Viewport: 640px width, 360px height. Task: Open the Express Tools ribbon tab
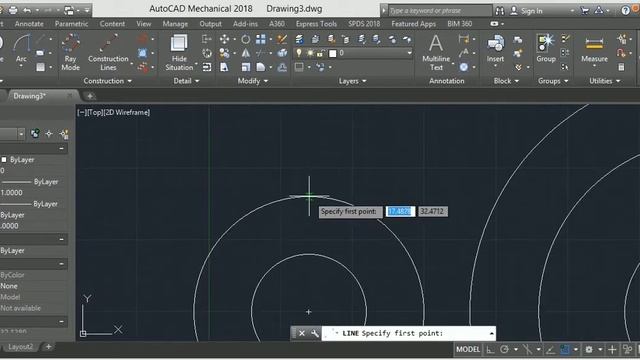point(316,24)
